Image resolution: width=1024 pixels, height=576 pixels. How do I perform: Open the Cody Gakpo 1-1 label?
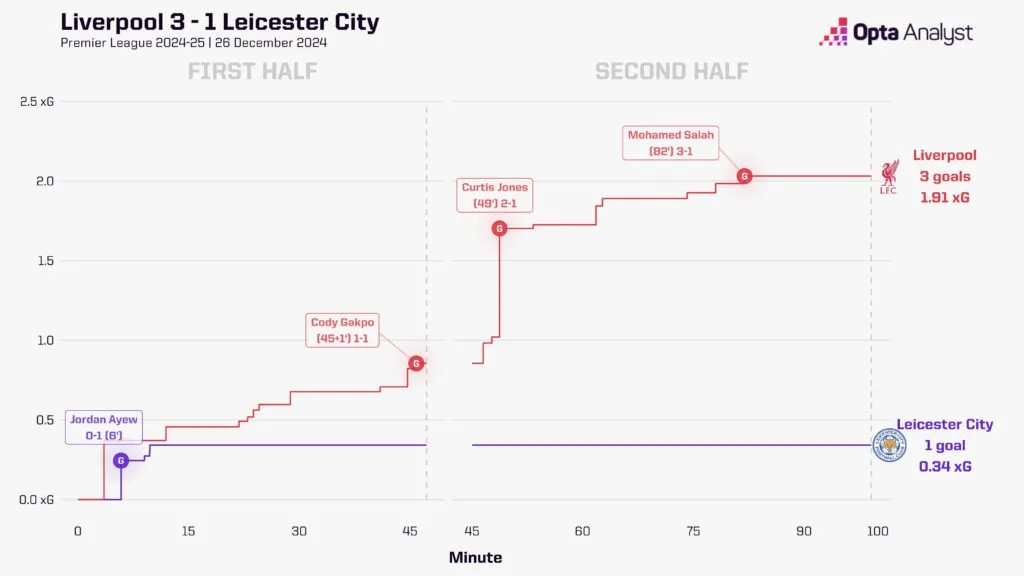pos(342,330)
